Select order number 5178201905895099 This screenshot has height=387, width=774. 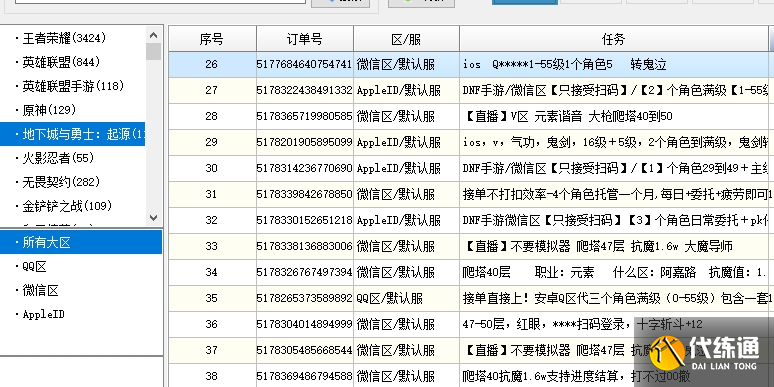click(305, 143)
